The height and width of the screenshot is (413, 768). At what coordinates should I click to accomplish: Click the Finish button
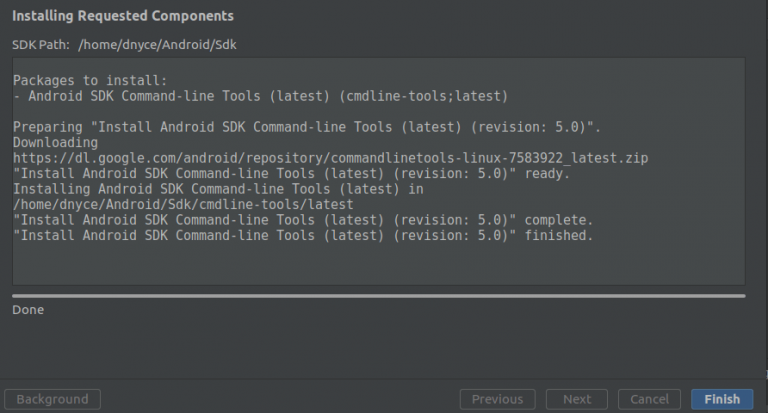[722, 399]
